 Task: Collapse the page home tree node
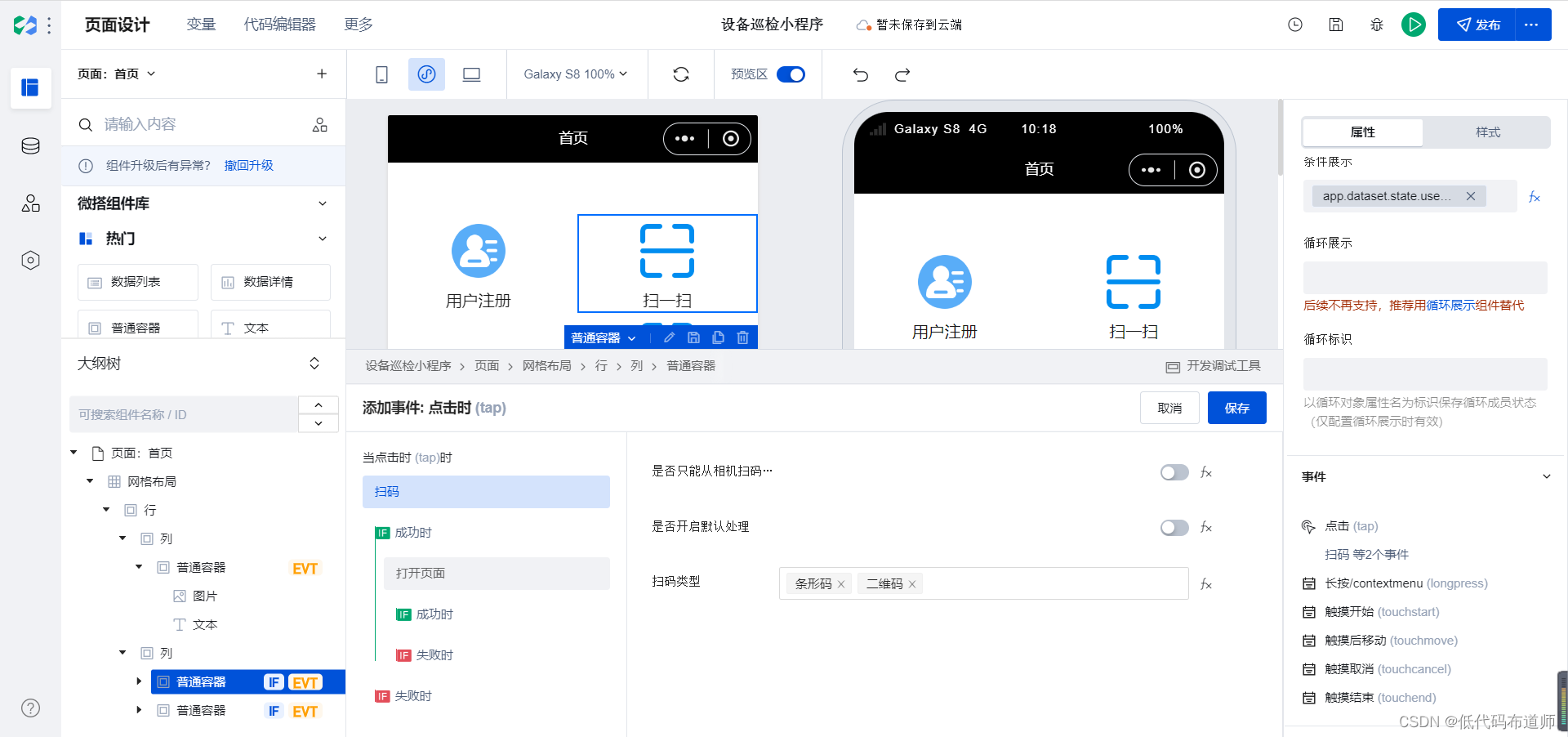73,453
